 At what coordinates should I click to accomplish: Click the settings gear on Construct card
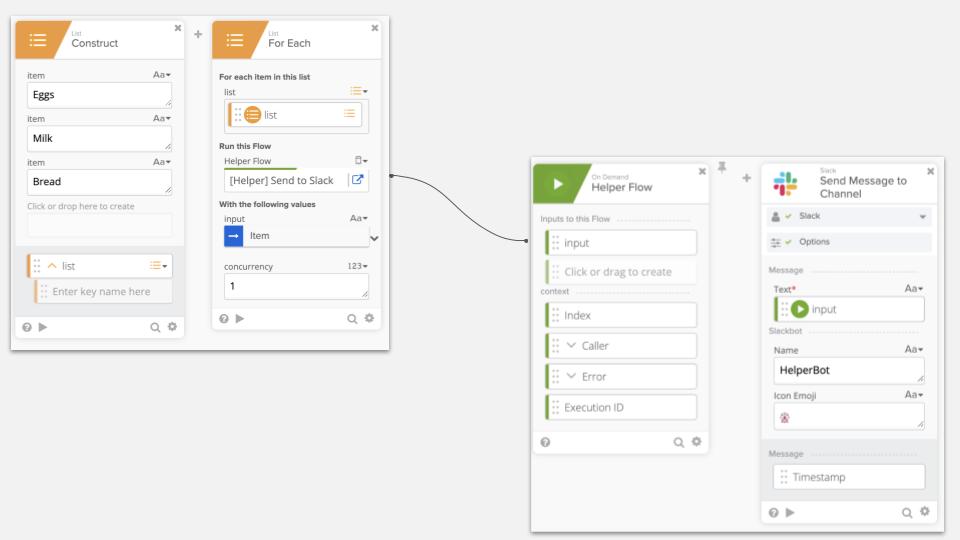(172, 326)
